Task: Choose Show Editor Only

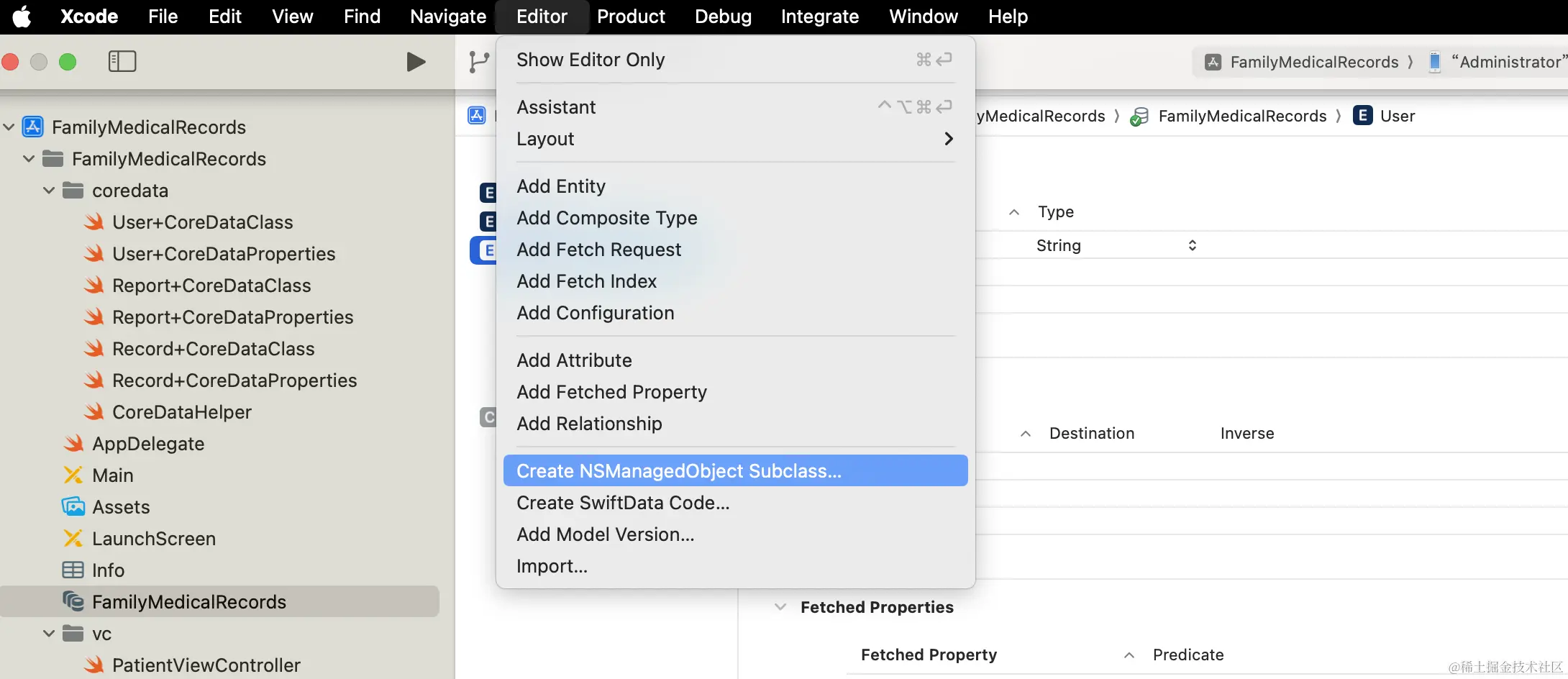Action: pyautogui.click(x=735, y=60)
